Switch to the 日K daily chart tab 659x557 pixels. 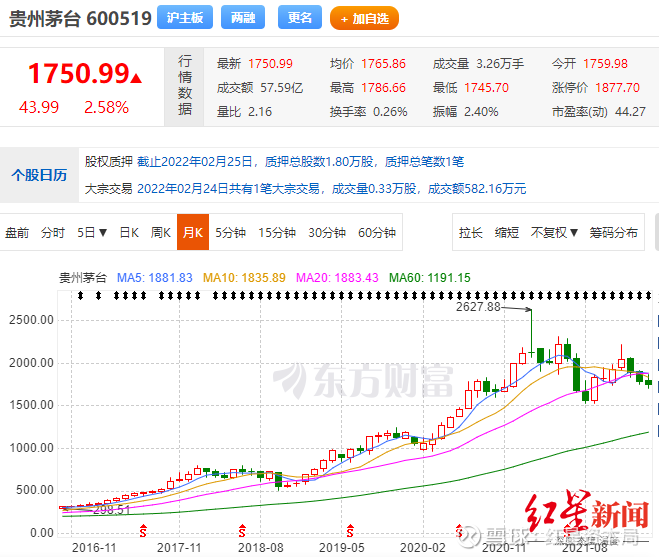(x=129, y=233)
